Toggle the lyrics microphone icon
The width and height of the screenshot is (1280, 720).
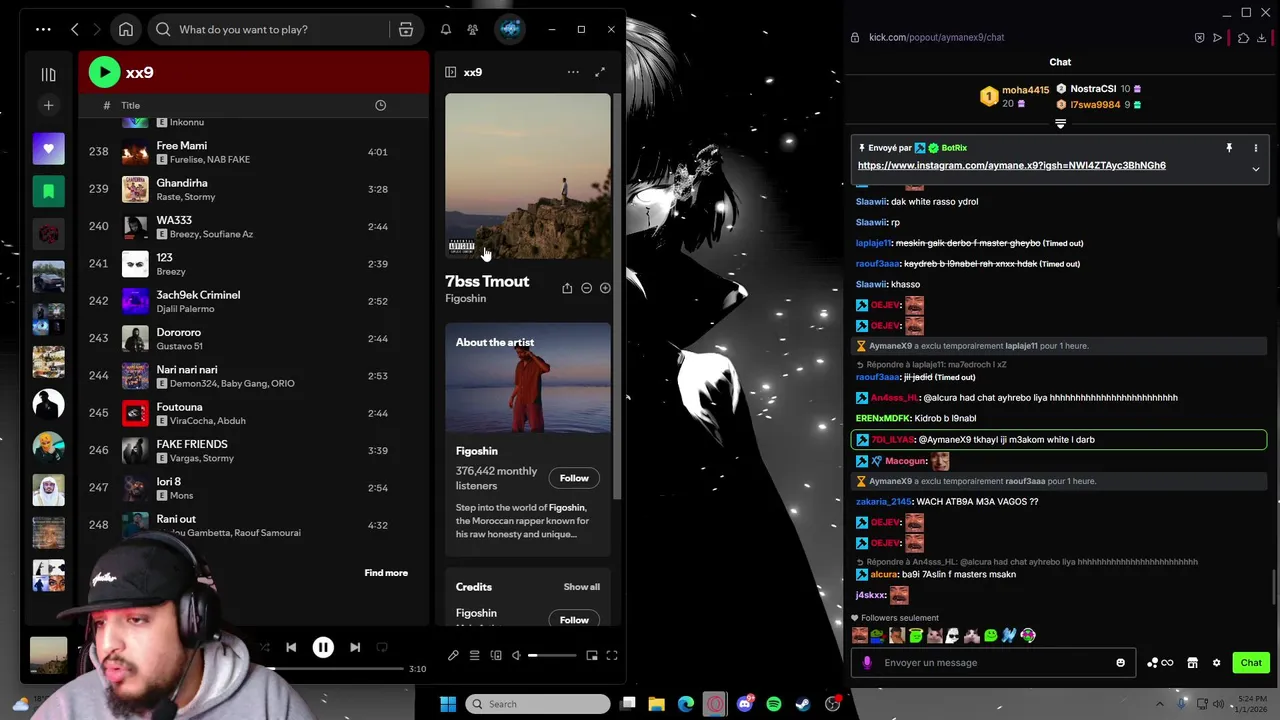(x=453, y=656)
